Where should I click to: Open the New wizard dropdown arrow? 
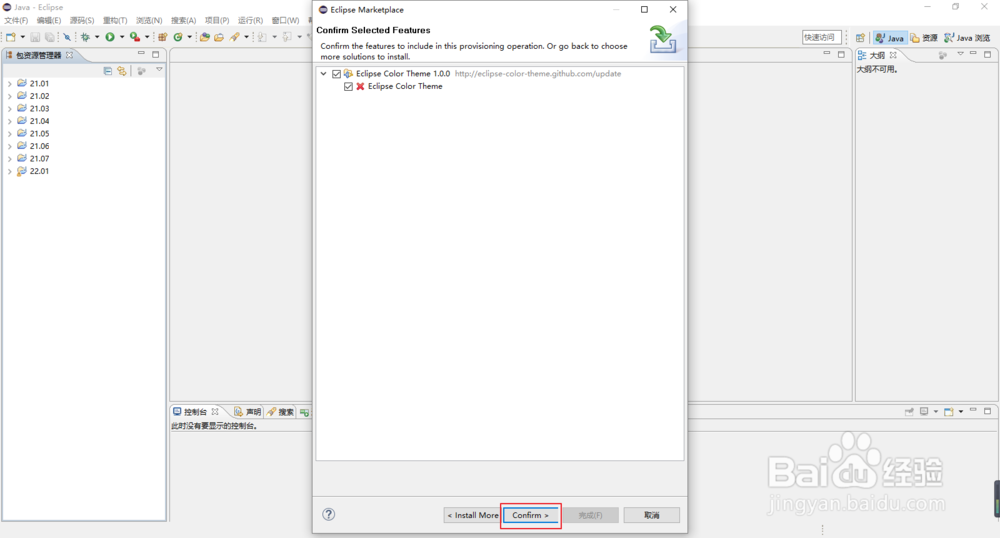(x=22, y=37)
